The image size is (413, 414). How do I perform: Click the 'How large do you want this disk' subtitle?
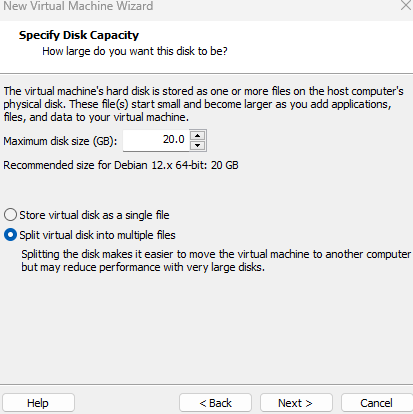[x=135, y=51]
